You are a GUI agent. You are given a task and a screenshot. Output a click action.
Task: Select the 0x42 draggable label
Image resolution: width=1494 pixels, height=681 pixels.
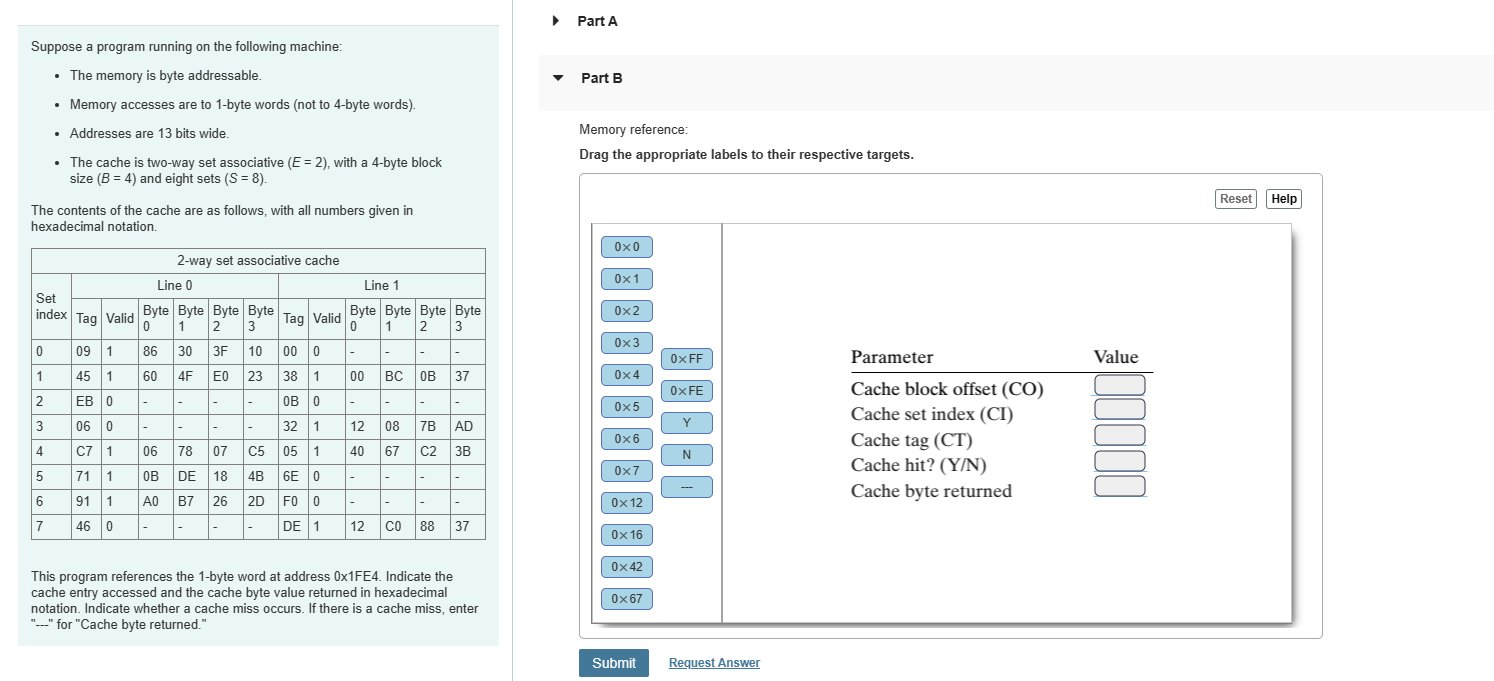(x=626, y=567)
